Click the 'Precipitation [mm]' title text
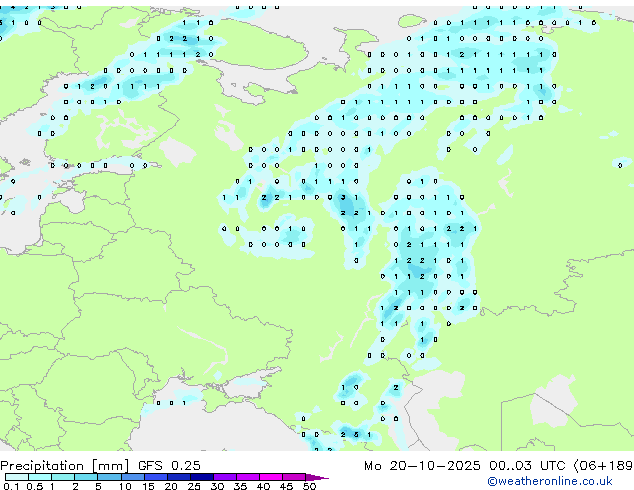Image resolution: width=634 pixels, height=490 pixels. (64, 466)
